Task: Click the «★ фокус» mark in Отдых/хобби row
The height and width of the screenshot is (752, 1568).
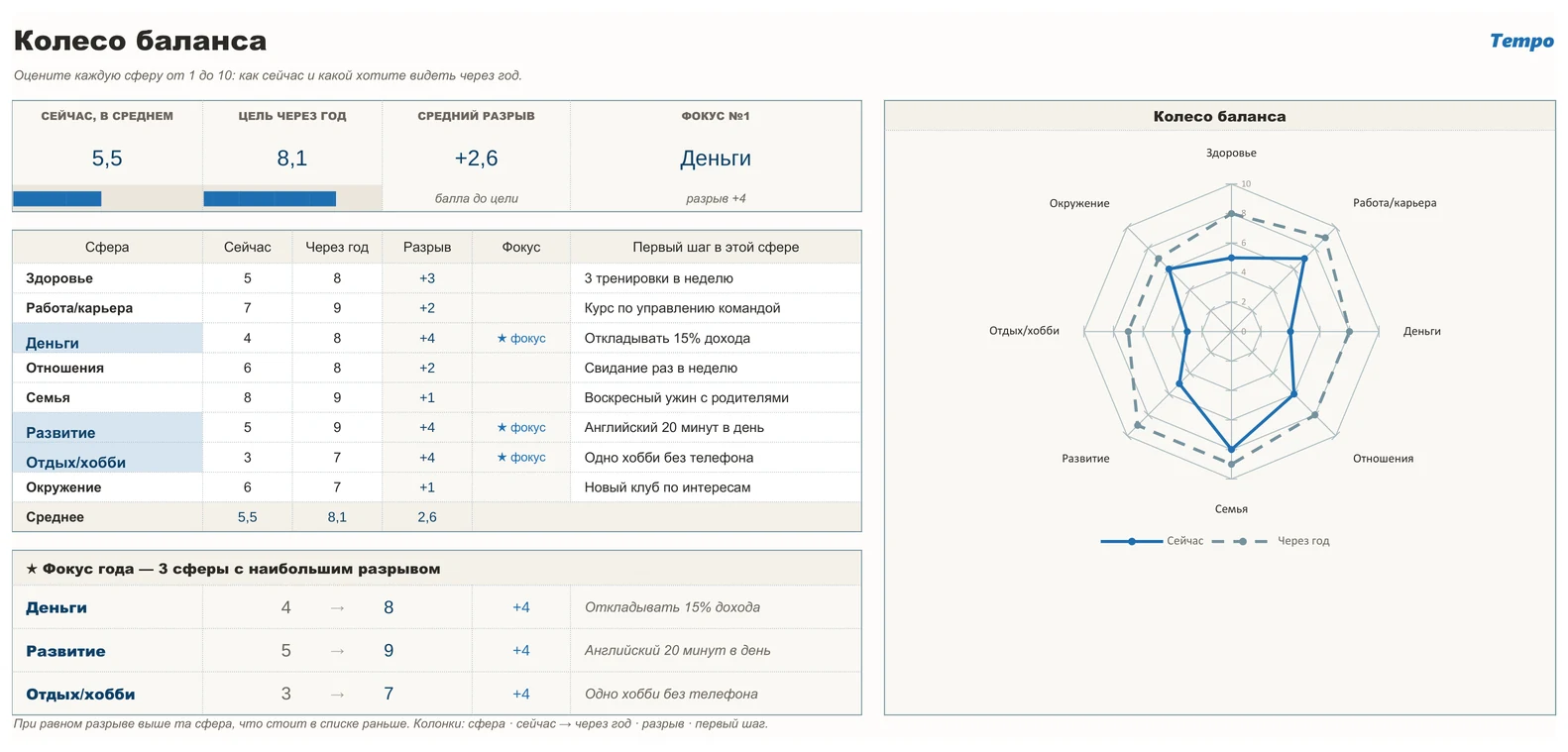Action: pos(521,457)
